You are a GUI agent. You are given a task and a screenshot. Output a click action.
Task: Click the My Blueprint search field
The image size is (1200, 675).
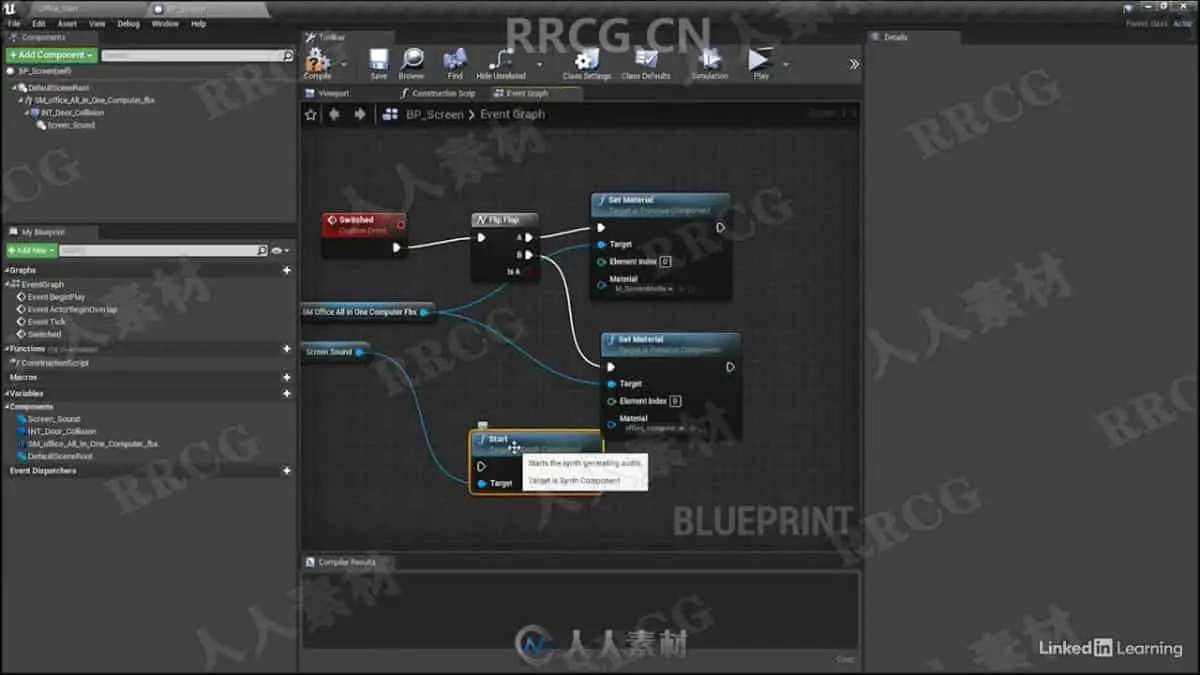[x=164, y=251]
